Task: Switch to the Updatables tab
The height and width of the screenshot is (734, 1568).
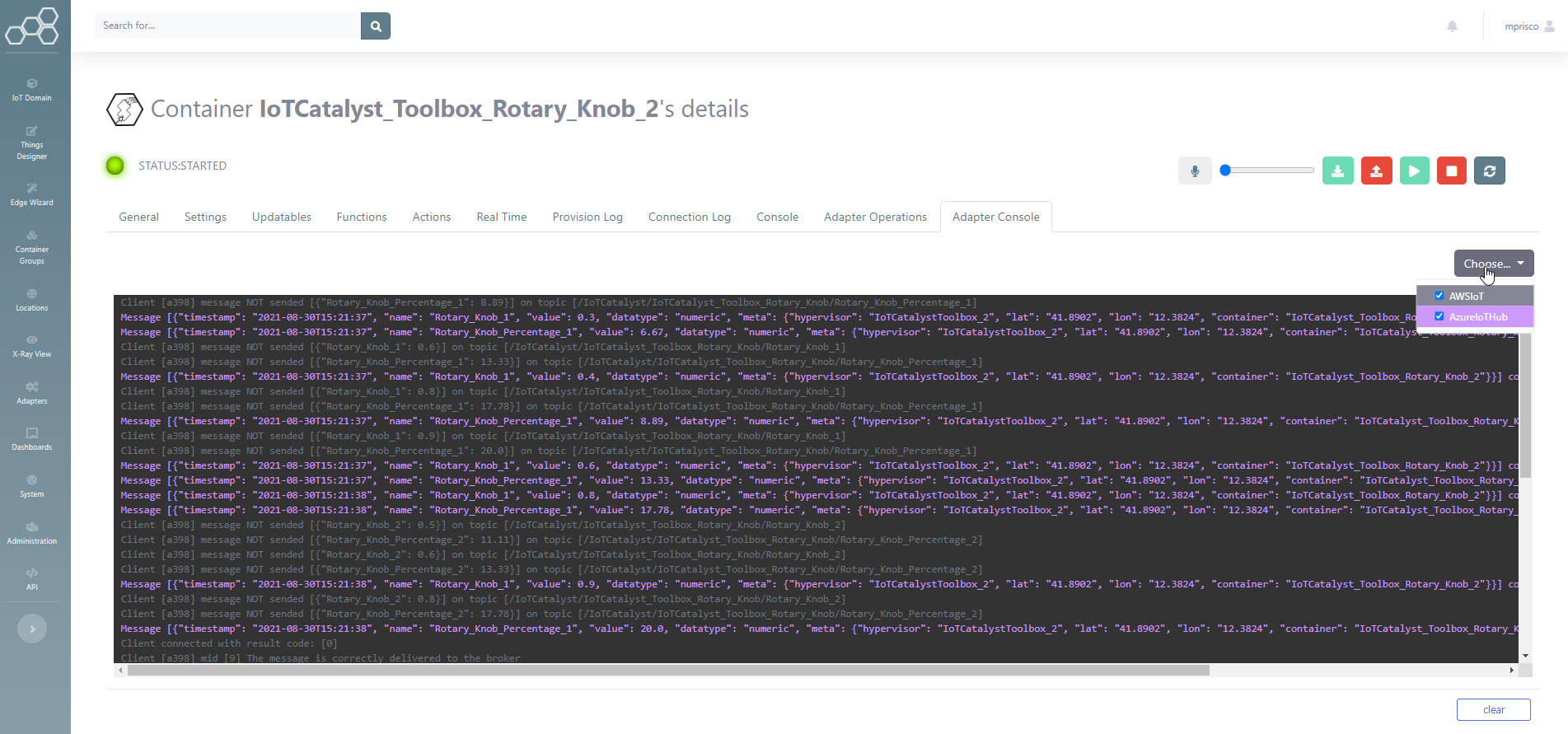Action: [282, 217]
